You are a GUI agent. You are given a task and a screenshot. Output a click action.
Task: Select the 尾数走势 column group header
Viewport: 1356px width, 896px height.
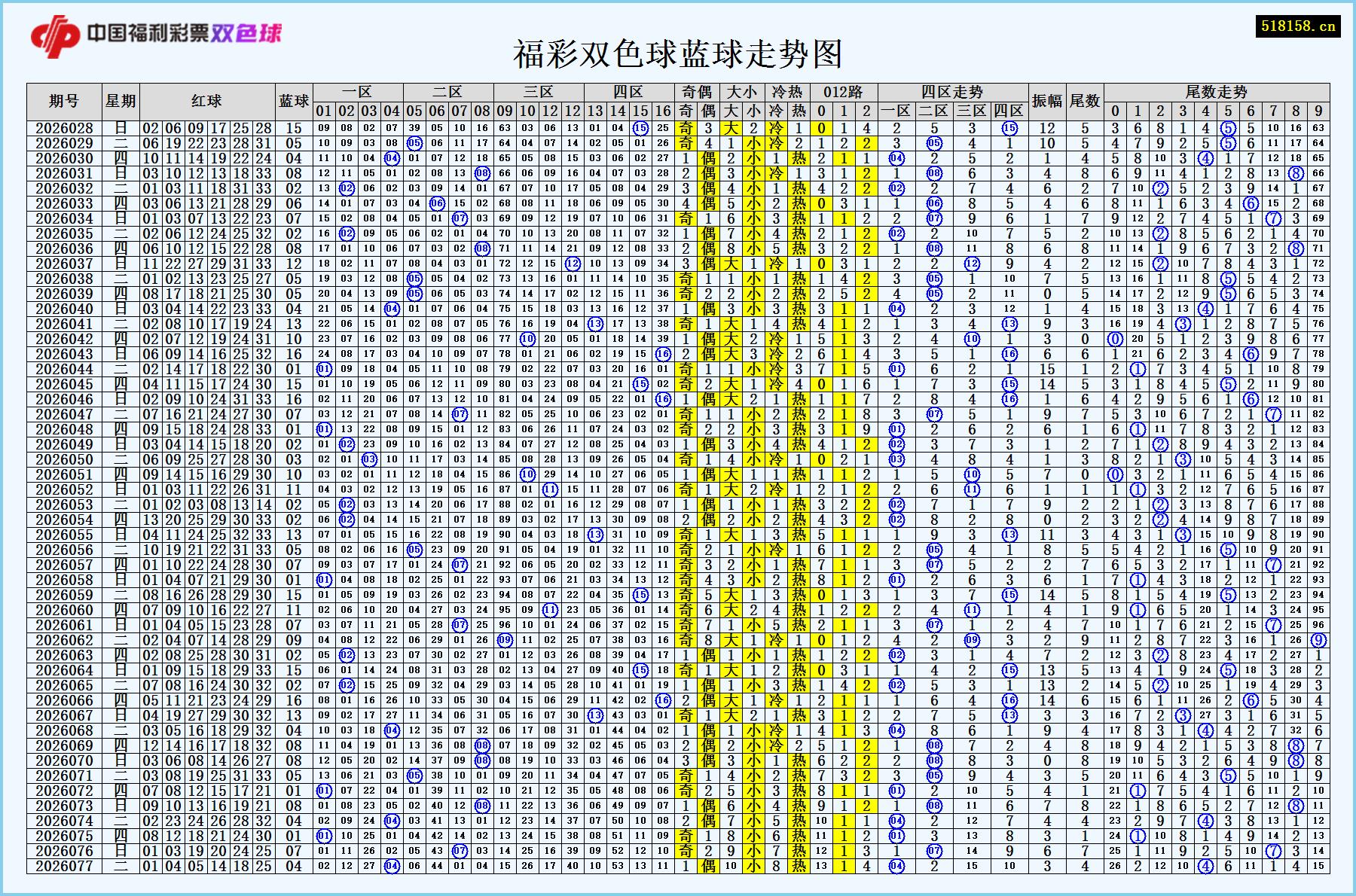(x=1217, y=92)
